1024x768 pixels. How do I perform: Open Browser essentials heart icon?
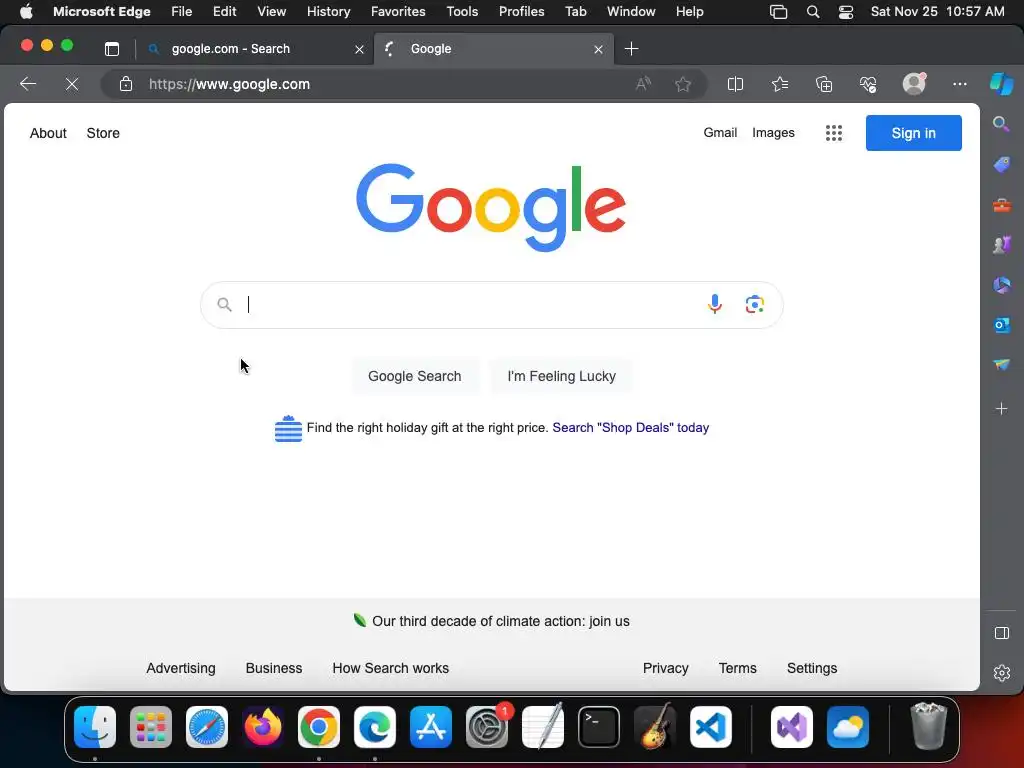pos(868,84)
